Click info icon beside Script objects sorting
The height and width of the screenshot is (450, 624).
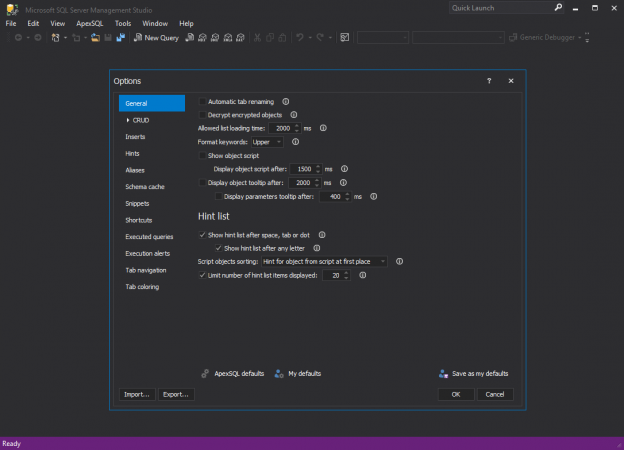(x=399, y=261)
